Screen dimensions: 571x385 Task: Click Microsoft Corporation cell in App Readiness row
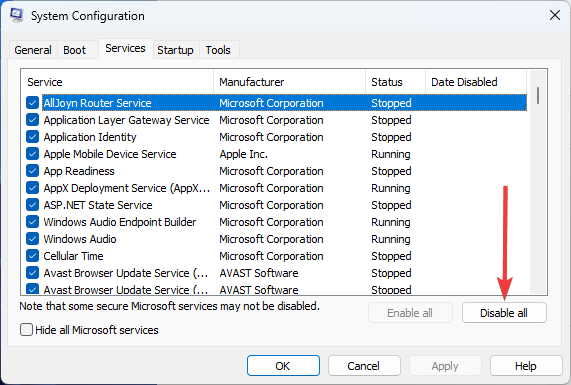(x=271, y=171)
